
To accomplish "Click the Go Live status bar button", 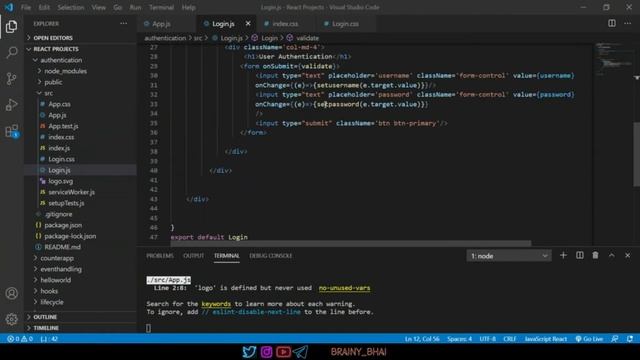I will pos(589,339).
